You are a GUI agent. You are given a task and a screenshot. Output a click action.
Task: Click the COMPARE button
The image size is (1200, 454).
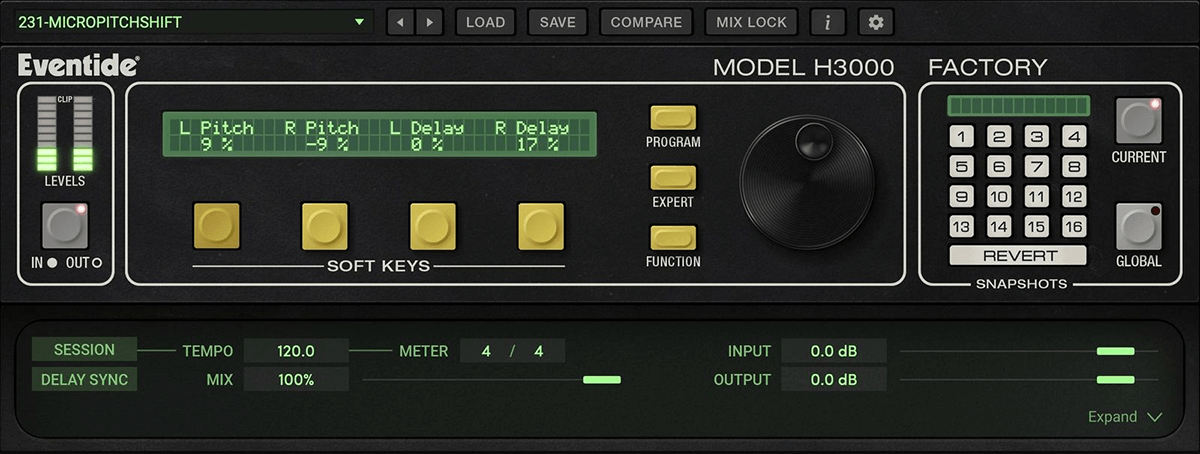pyautogui.click(x=646, y=22)
